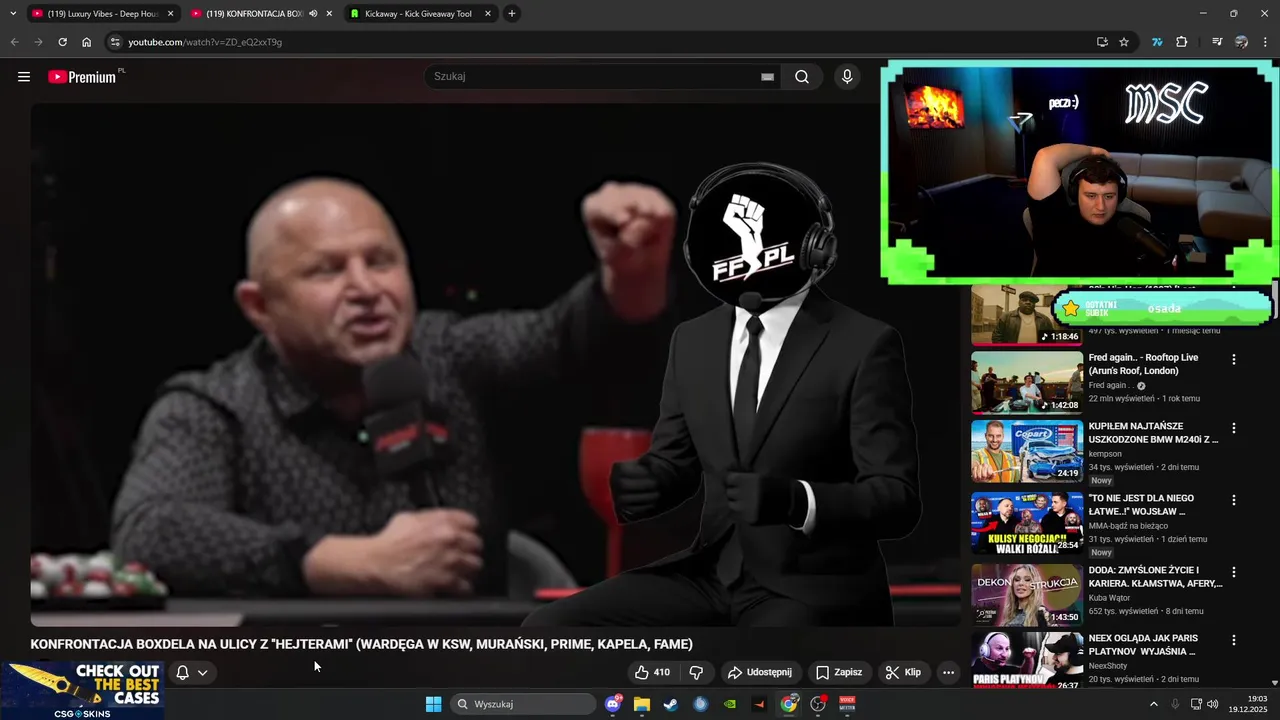Open KUPIŁEM NAJTAŃSZE BMW M240i thumbnail
1280x720 pixels.
(1027, 451)
